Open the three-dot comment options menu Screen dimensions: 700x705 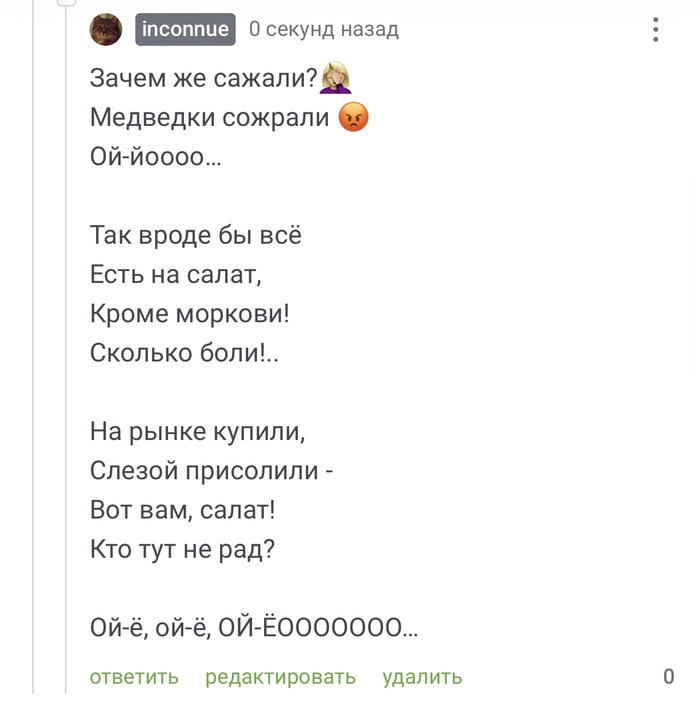656,29
